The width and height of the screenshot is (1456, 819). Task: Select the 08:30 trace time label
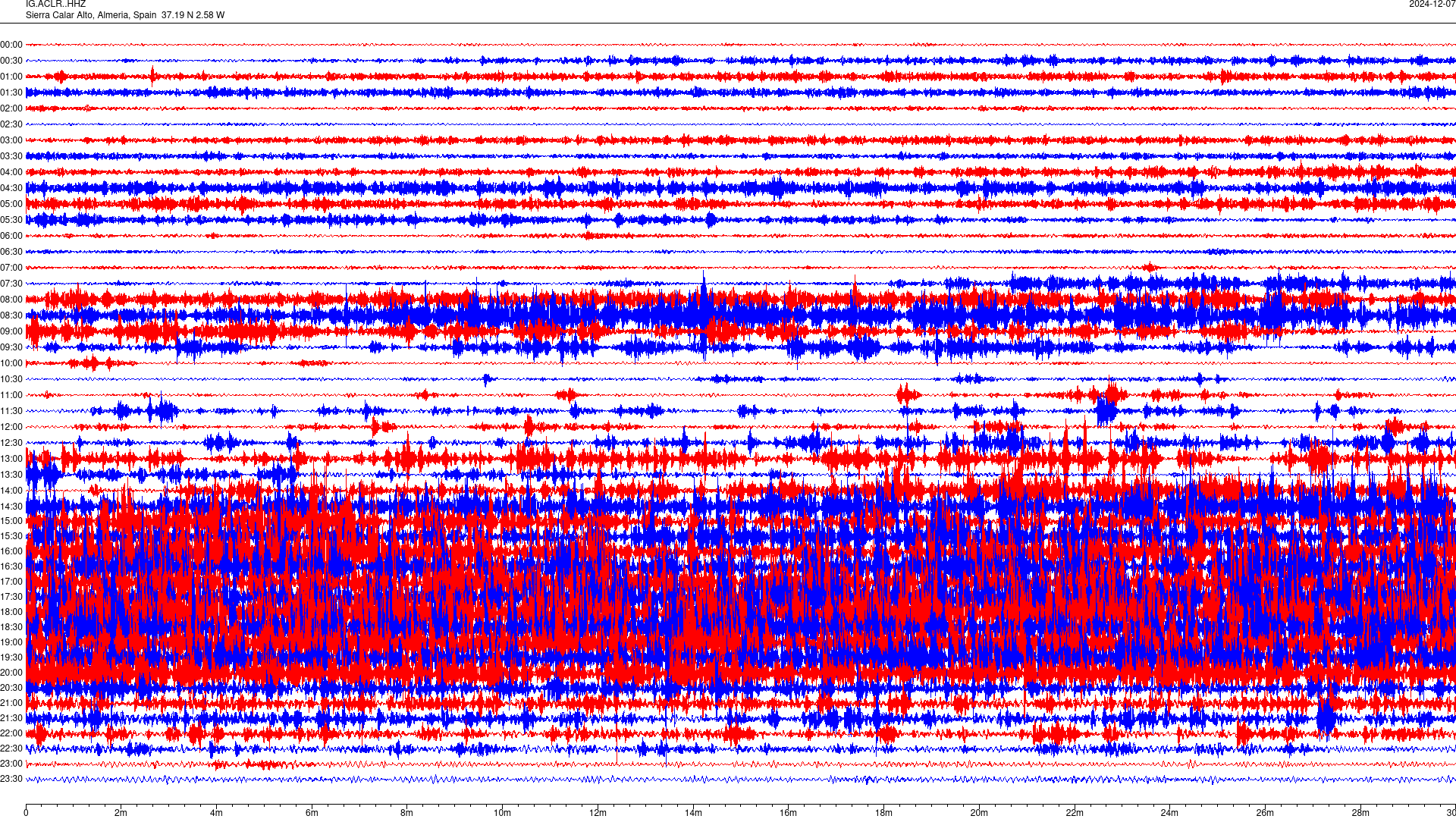(11, 315)
